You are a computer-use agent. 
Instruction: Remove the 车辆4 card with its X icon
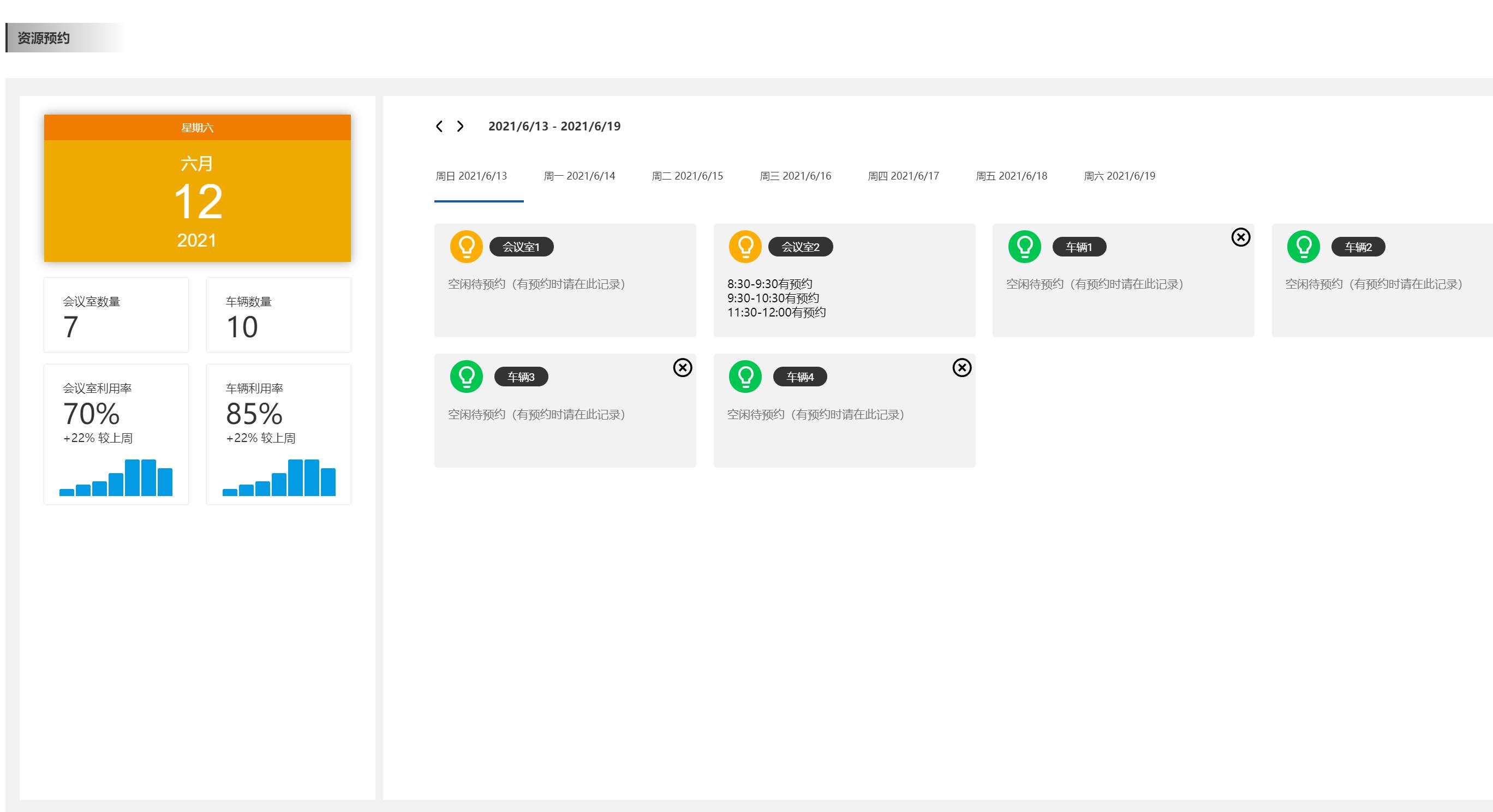click(962, 367)
